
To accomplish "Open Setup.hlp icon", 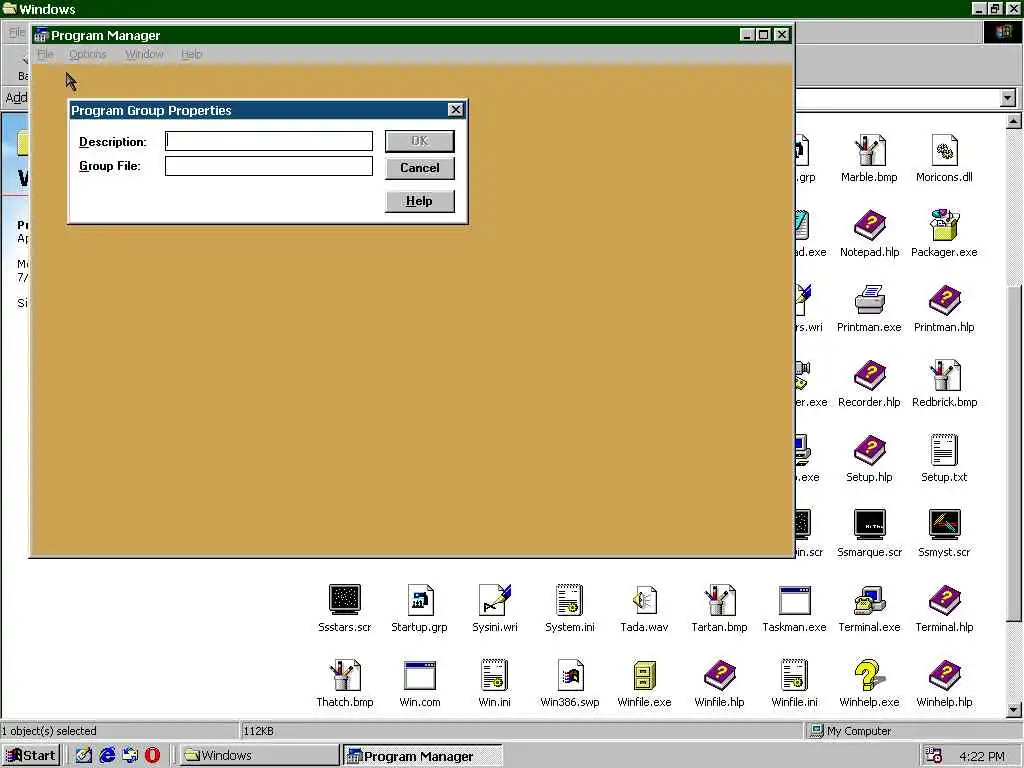I will 869,451.
